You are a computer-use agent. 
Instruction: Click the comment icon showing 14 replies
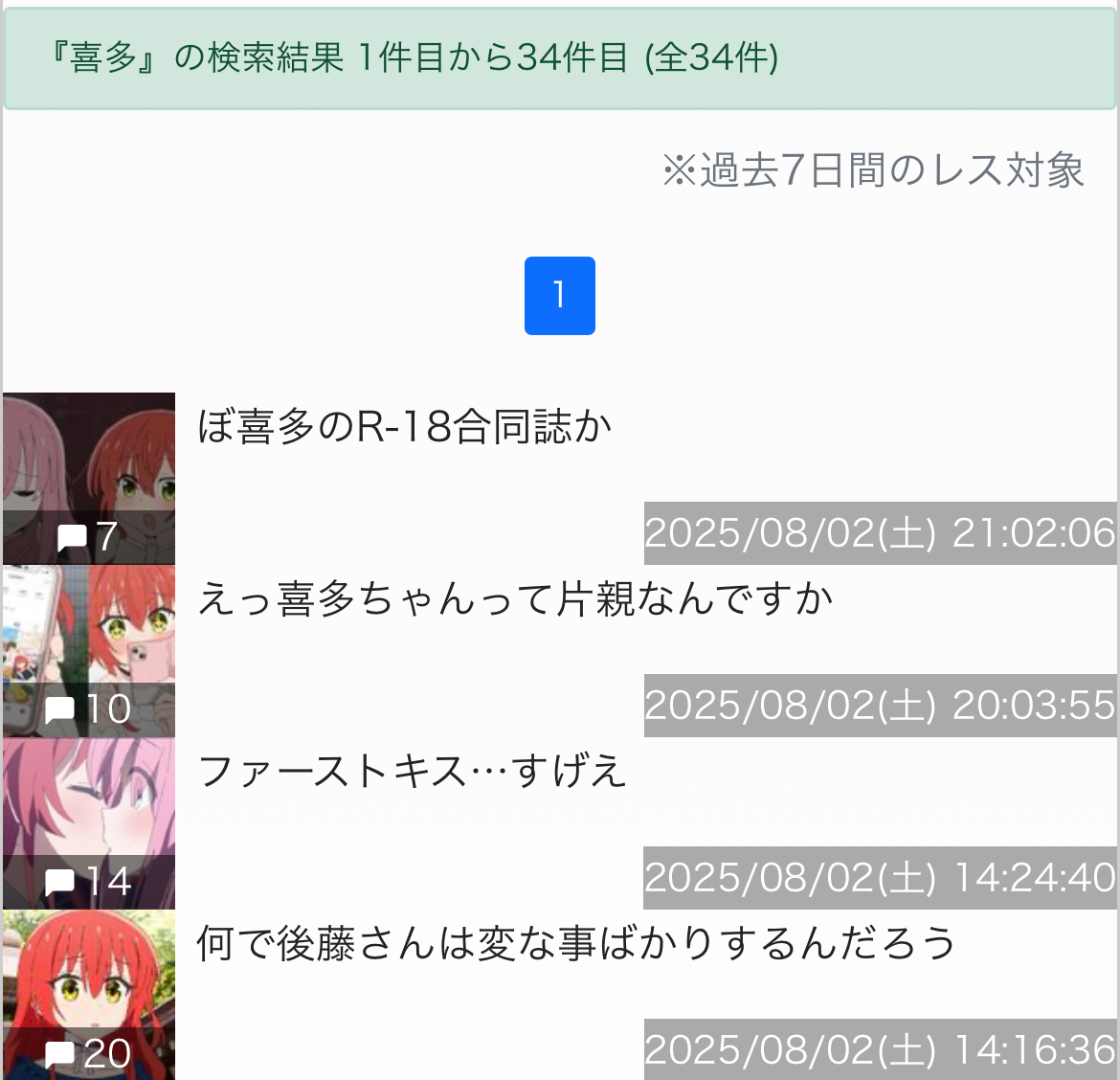coord(60,882)
